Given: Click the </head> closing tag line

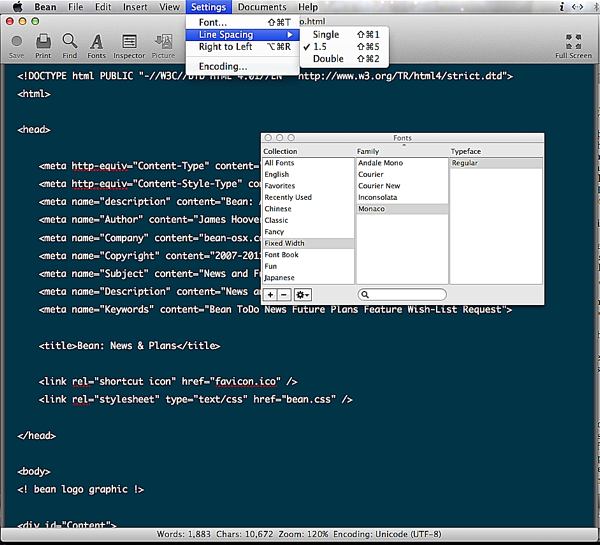Looking at the screenshot, I should coord(36,436).
